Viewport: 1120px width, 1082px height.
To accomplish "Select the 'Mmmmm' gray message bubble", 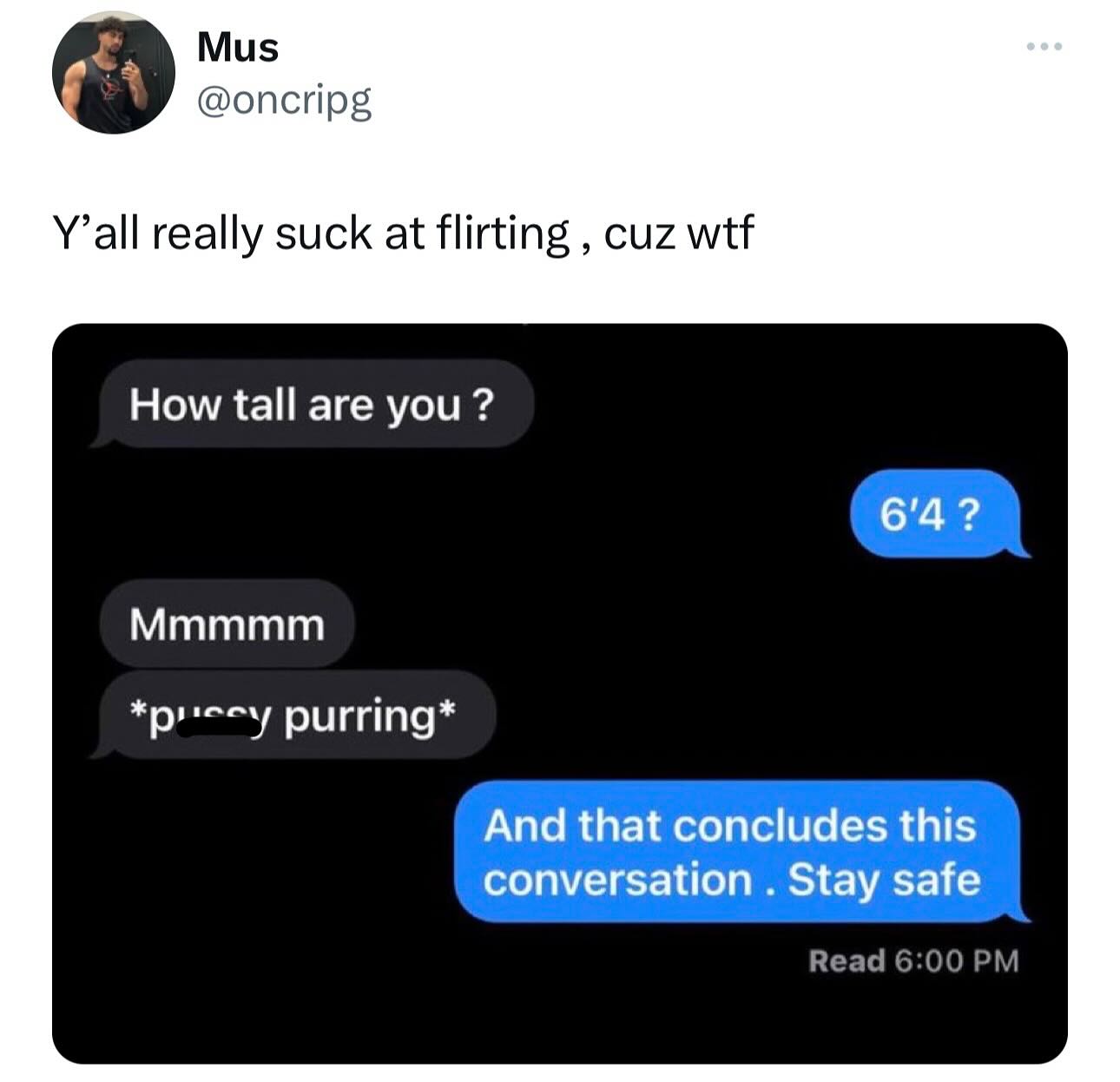I will [x=227, y=623].
